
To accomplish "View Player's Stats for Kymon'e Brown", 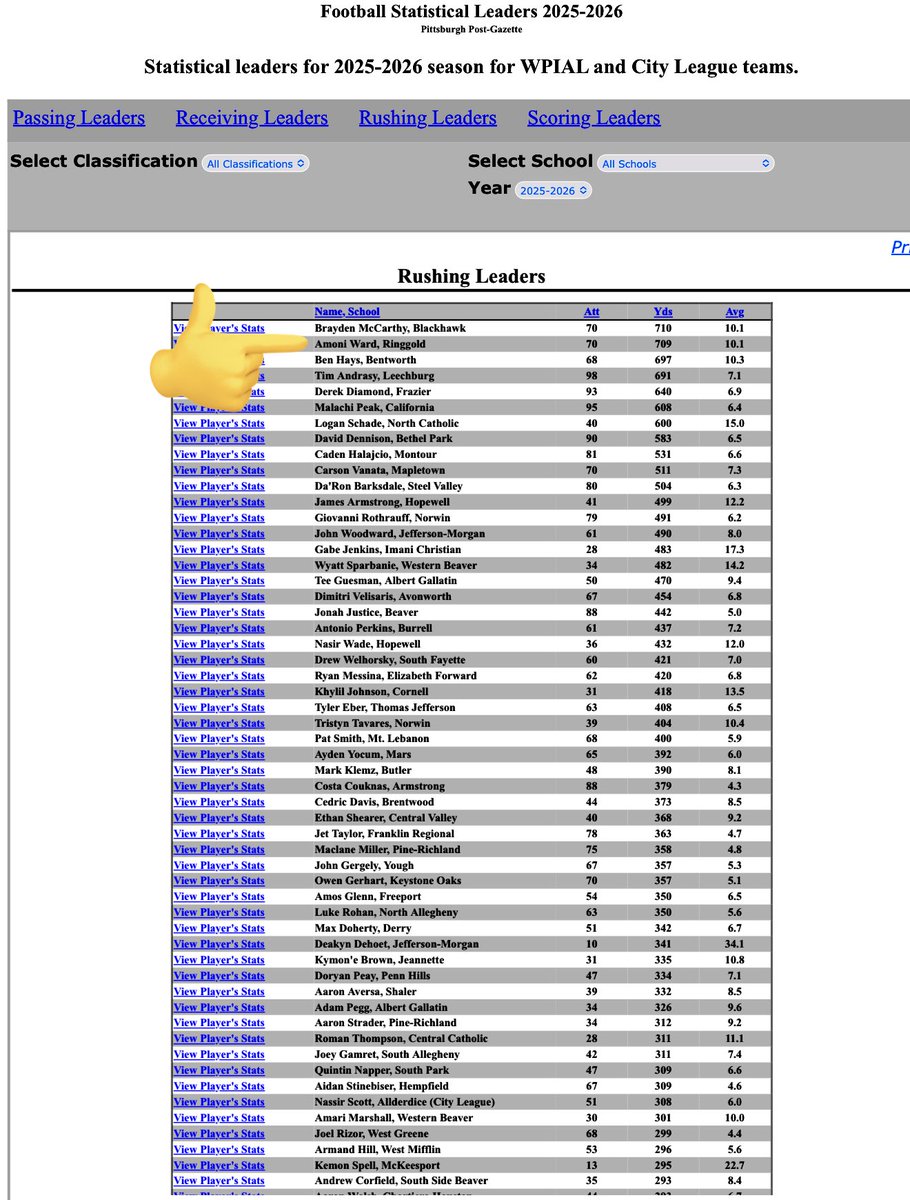I will tap(219, 959).
